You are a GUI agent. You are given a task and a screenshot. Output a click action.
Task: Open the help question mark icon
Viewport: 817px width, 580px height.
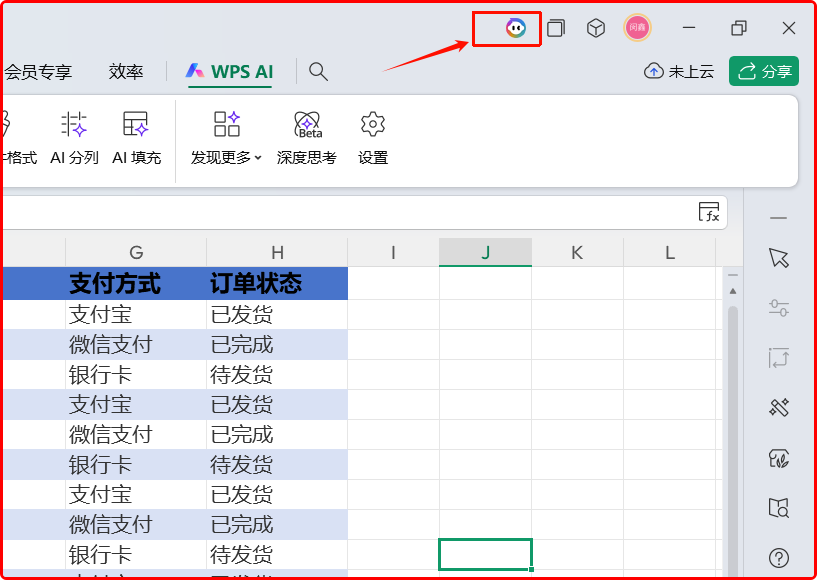(x=779, y=557)
